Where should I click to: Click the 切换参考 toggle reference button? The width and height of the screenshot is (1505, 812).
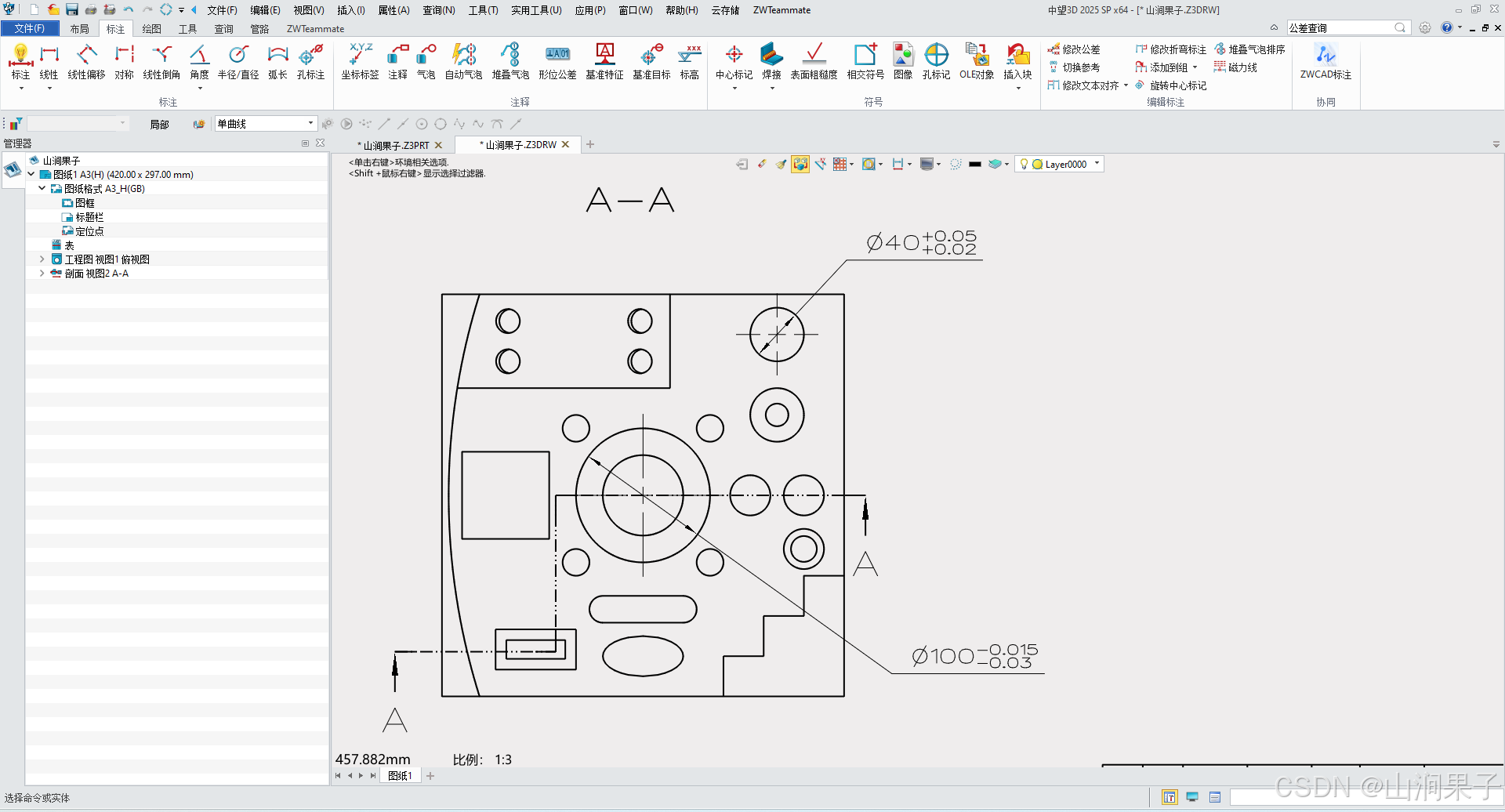[1074, 67]
